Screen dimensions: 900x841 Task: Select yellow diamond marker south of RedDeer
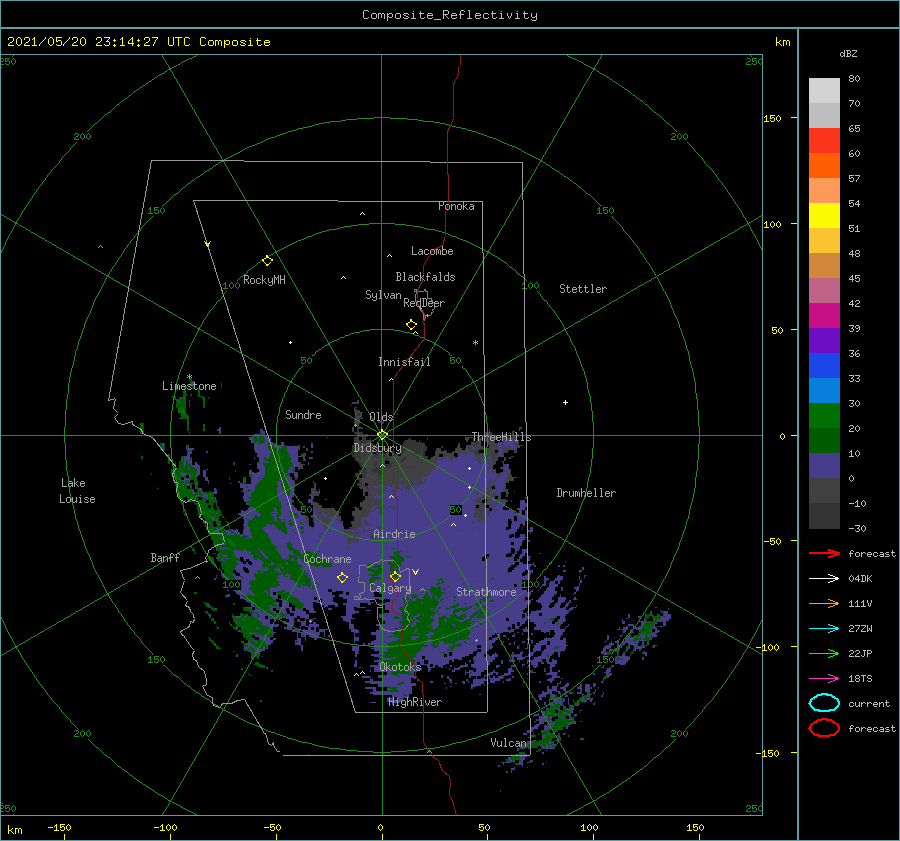tap(411, 324)
